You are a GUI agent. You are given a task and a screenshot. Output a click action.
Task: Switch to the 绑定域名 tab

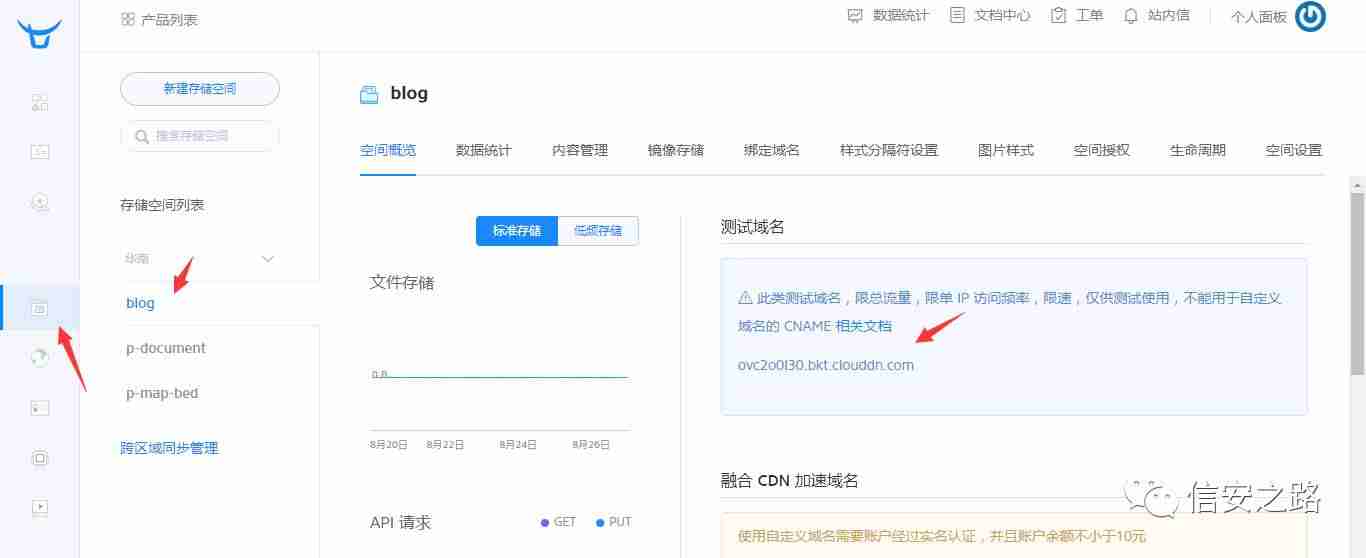coord(772,150)
